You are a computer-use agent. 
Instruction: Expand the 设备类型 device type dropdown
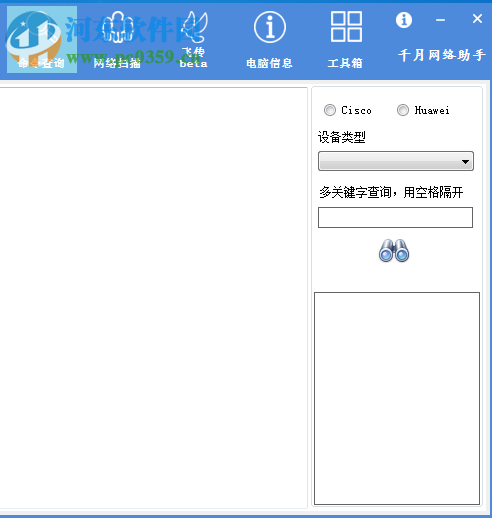click(396, 161)
